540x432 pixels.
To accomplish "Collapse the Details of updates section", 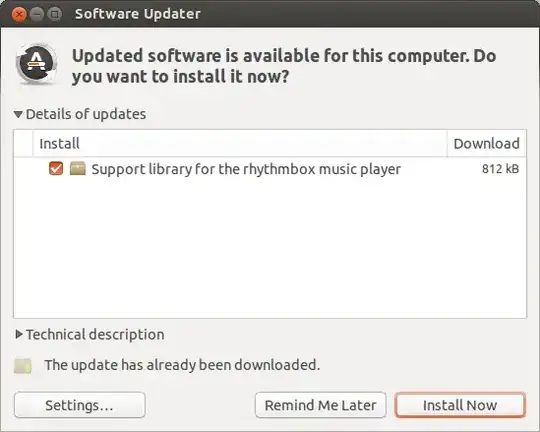I will pos(18,114).
